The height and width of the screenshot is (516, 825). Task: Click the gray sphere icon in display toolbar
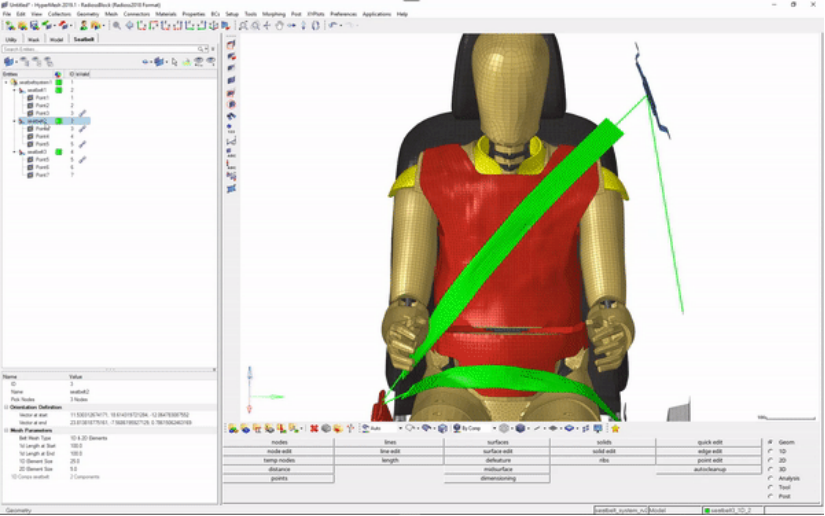point(326,428)
